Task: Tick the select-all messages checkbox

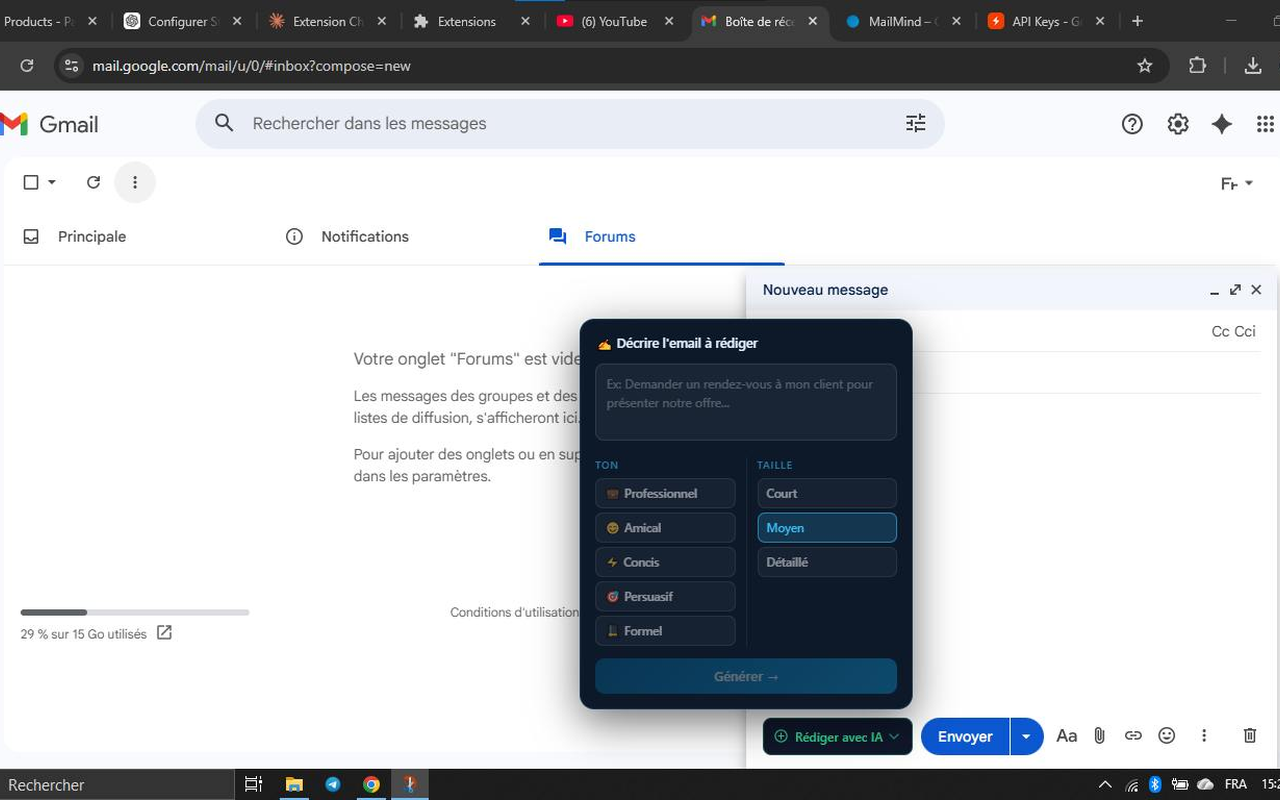Action: (31, 182)
